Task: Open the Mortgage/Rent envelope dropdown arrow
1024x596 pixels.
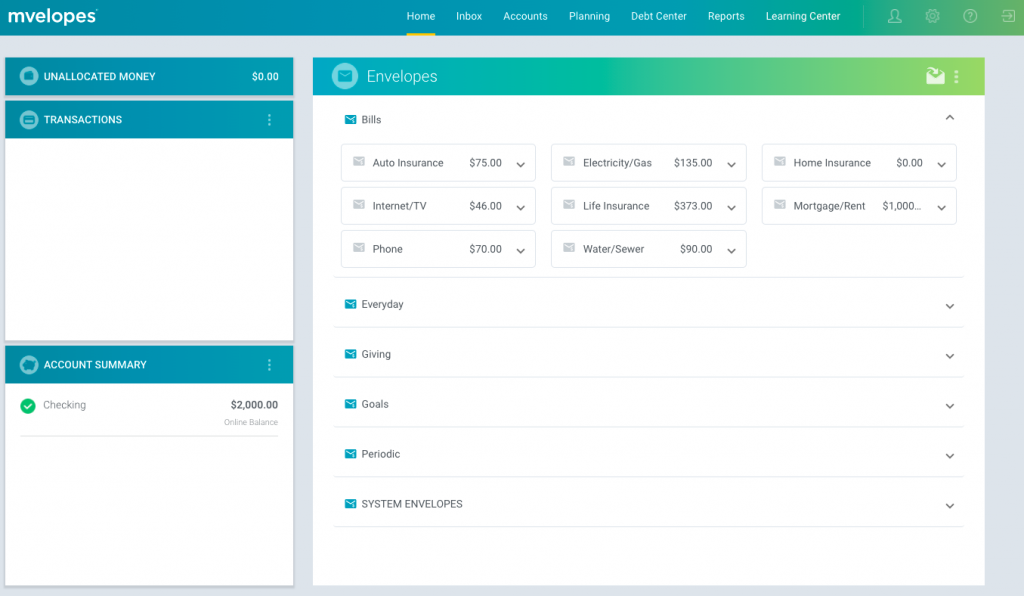Action: [941, 208]
